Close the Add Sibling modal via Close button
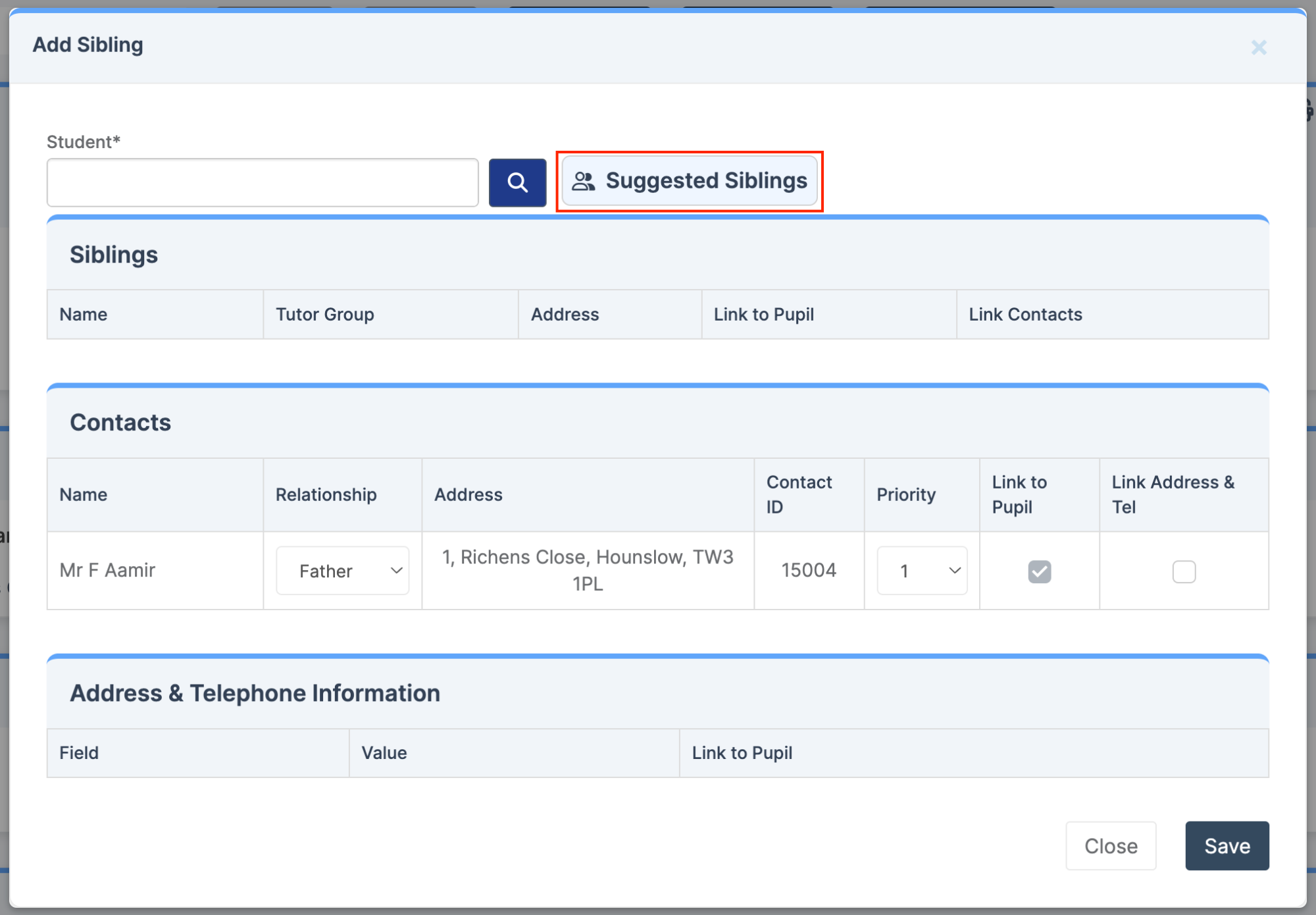Image resolution: width=1316 pixels, height=915 pixels. point(1111,846)
